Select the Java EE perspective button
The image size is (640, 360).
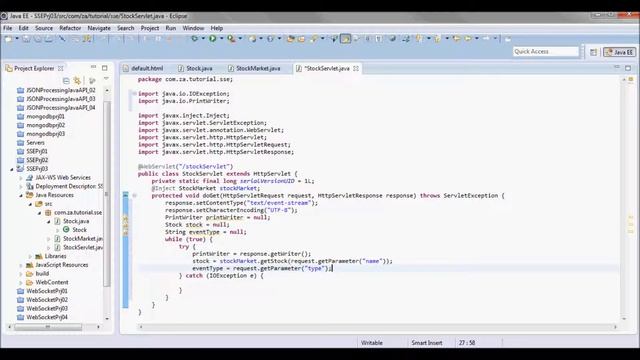coord(620,52)
